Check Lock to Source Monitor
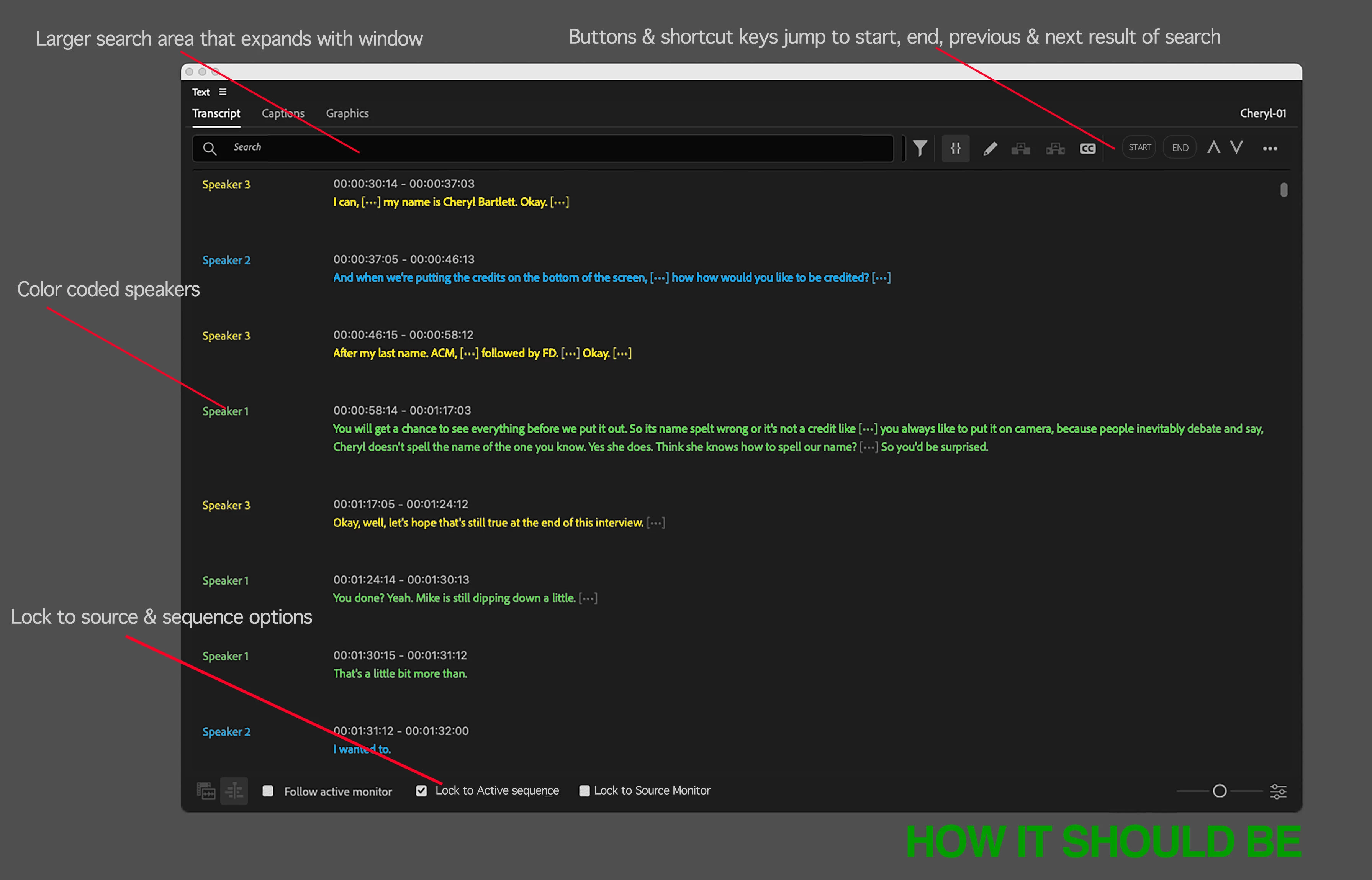The width and height of the screenshot is (1372, 880). (x=584, y=791)
